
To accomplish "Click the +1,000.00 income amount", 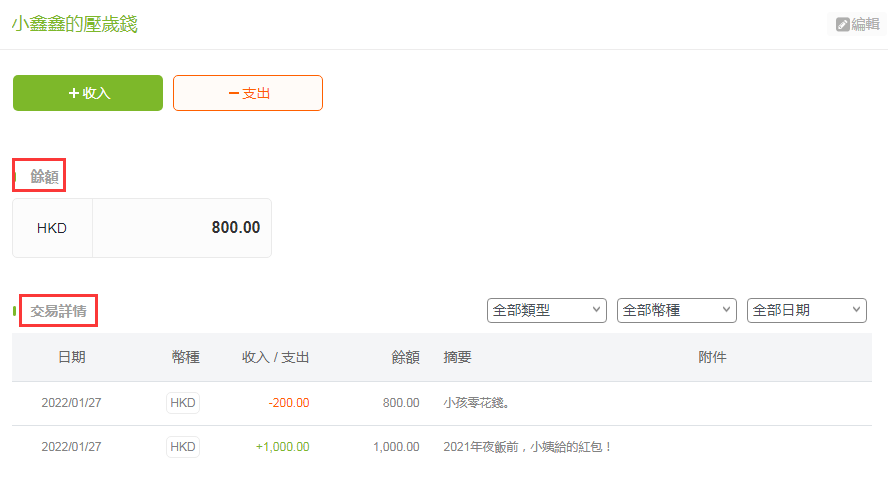I will pos(283,447).
